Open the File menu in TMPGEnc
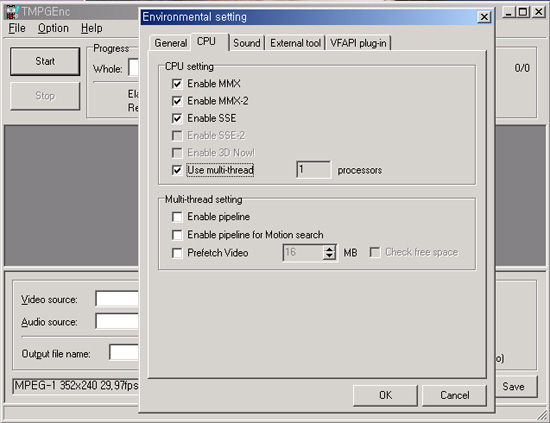550x423 pixels. click(17, 28)
